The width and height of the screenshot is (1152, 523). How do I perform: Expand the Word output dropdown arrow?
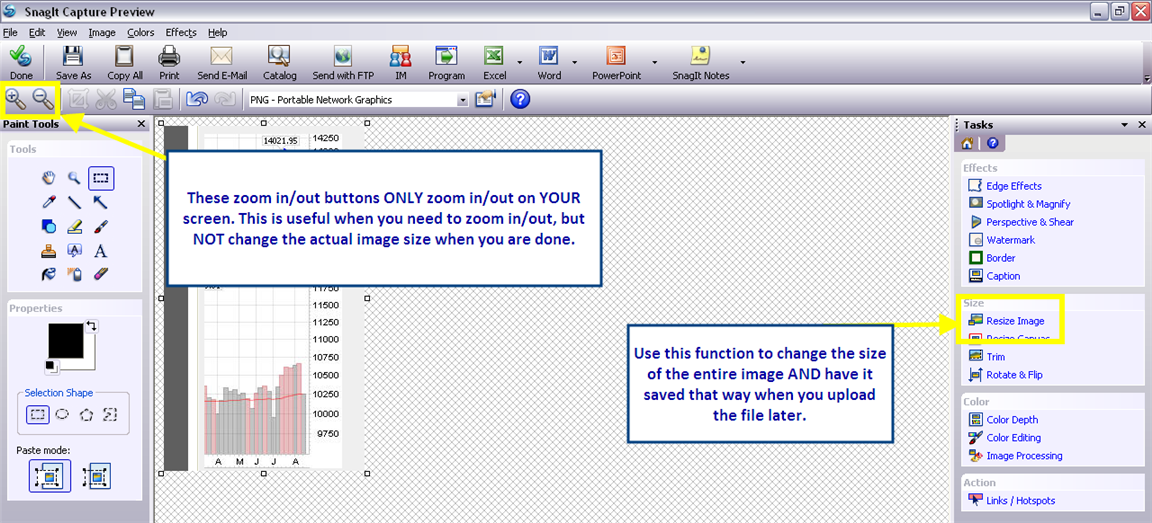click(575, 62)
